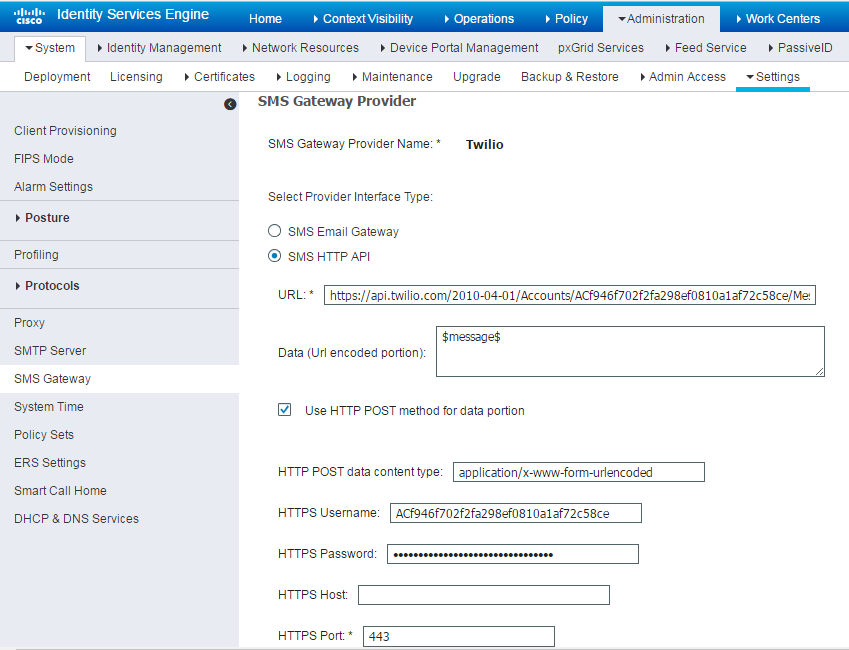Click the Data (Url encoded portion) textarea
Screen dimensions: 849x650
pyautogui.click(x=630, y=351)
